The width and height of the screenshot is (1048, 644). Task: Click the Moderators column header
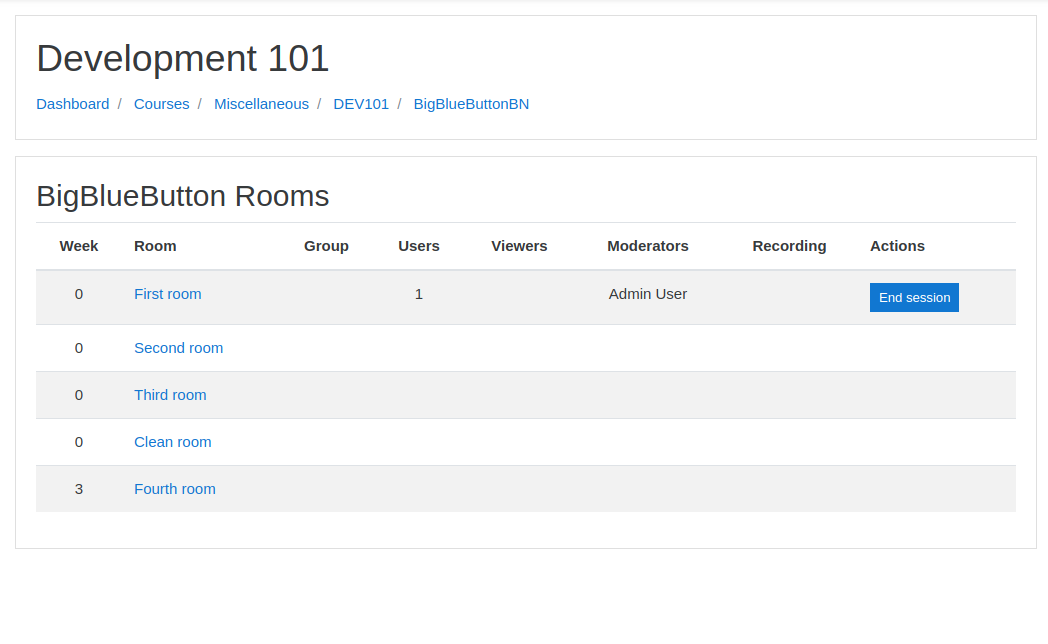648,246
